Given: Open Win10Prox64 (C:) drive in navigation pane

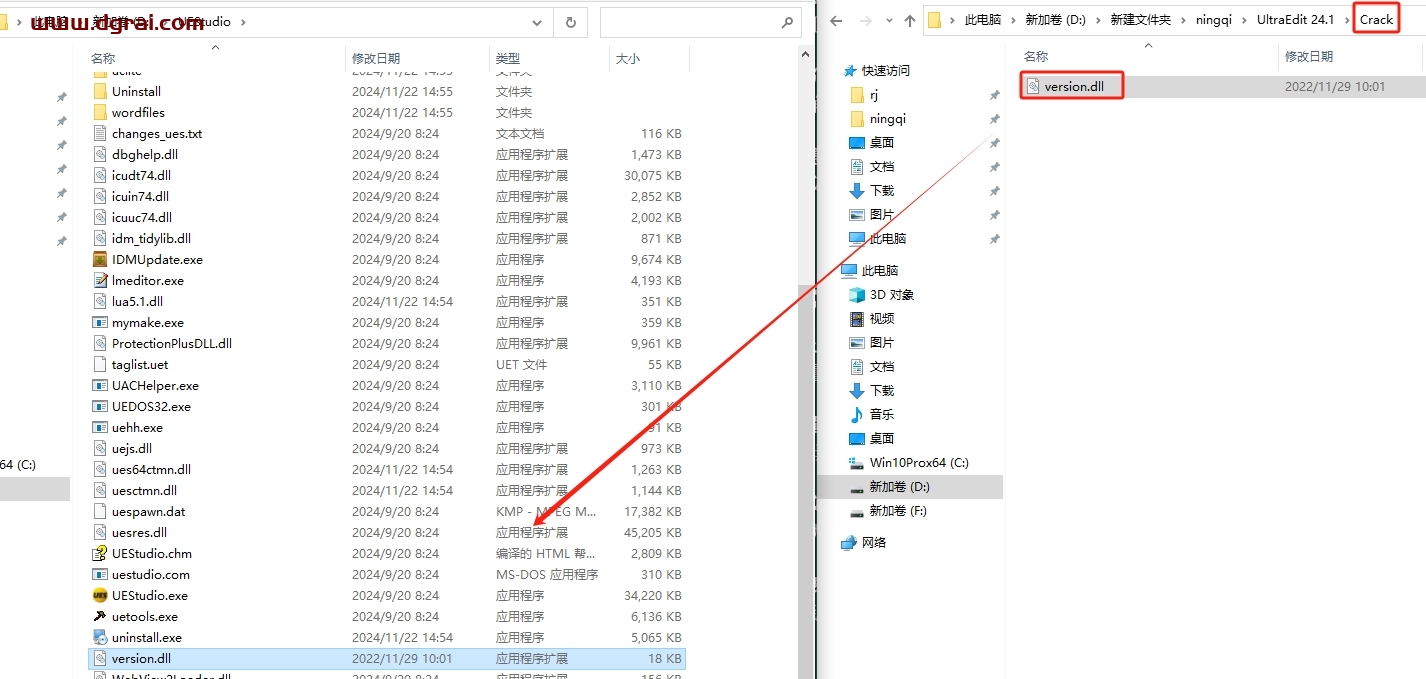Looking at the screenshot, I should click(908, 462).
